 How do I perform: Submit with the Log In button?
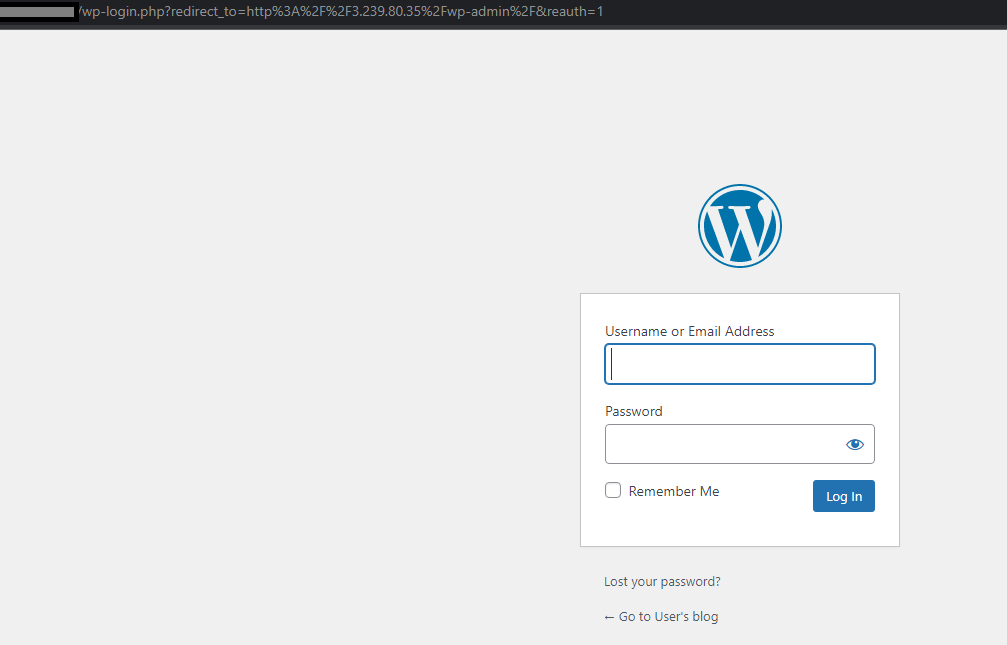coord(844,496)
